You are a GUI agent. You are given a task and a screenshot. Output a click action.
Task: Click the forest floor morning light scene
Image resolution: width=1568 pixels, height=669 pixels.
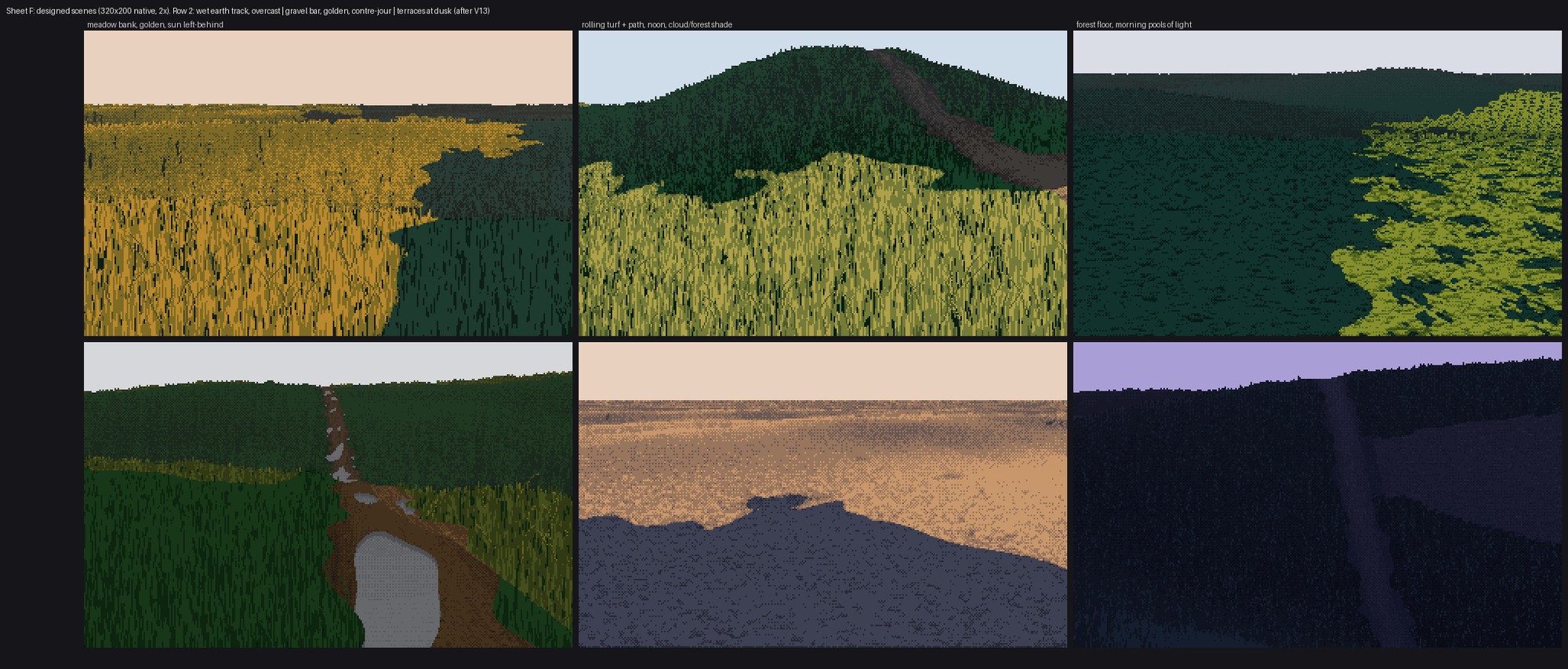coord(1317,184)
